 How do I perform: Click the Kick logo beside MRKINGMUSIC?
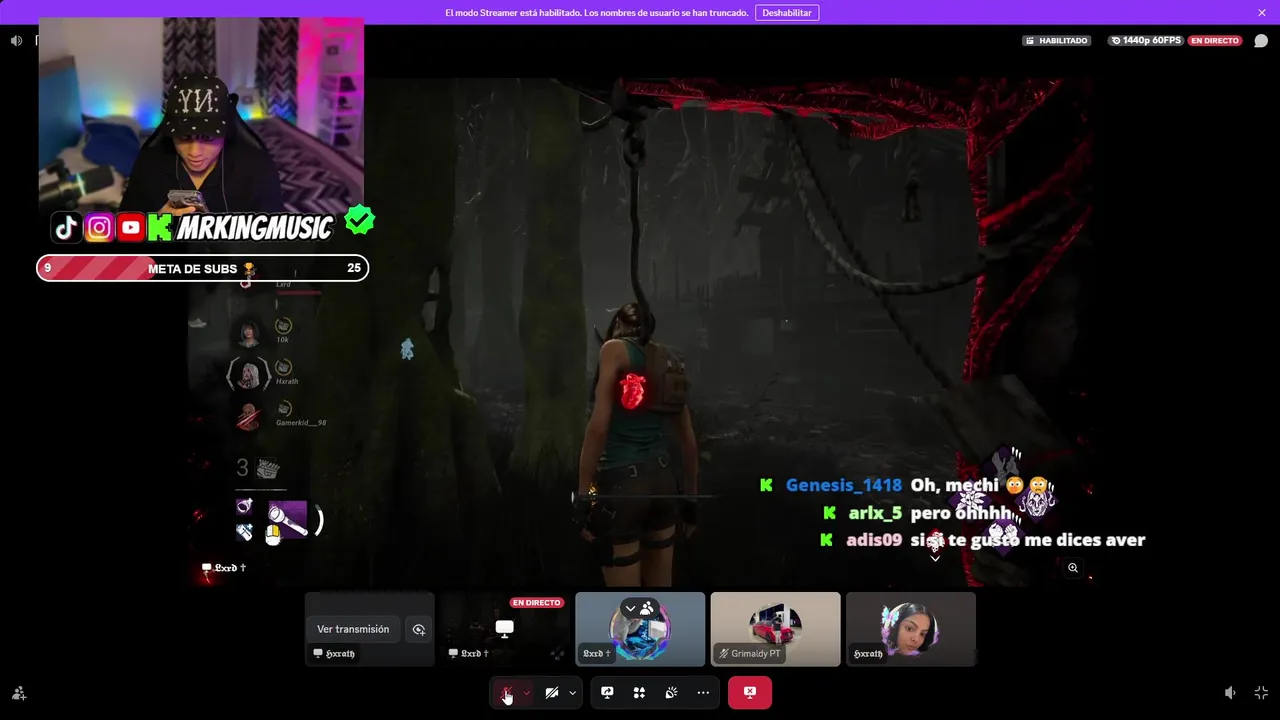160,227
